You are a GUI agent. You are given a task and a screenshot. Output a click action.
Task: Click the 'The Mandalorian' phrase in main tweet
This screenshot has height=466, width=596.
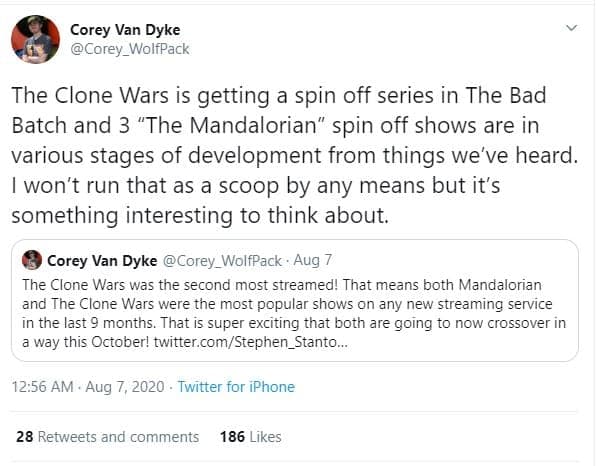[x=229, y=125]
